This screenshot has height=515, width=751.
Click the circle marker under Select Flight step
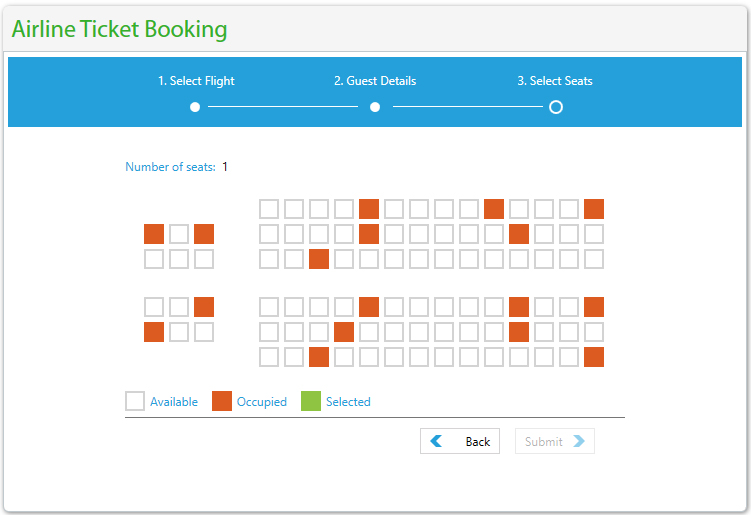point(195,107)
